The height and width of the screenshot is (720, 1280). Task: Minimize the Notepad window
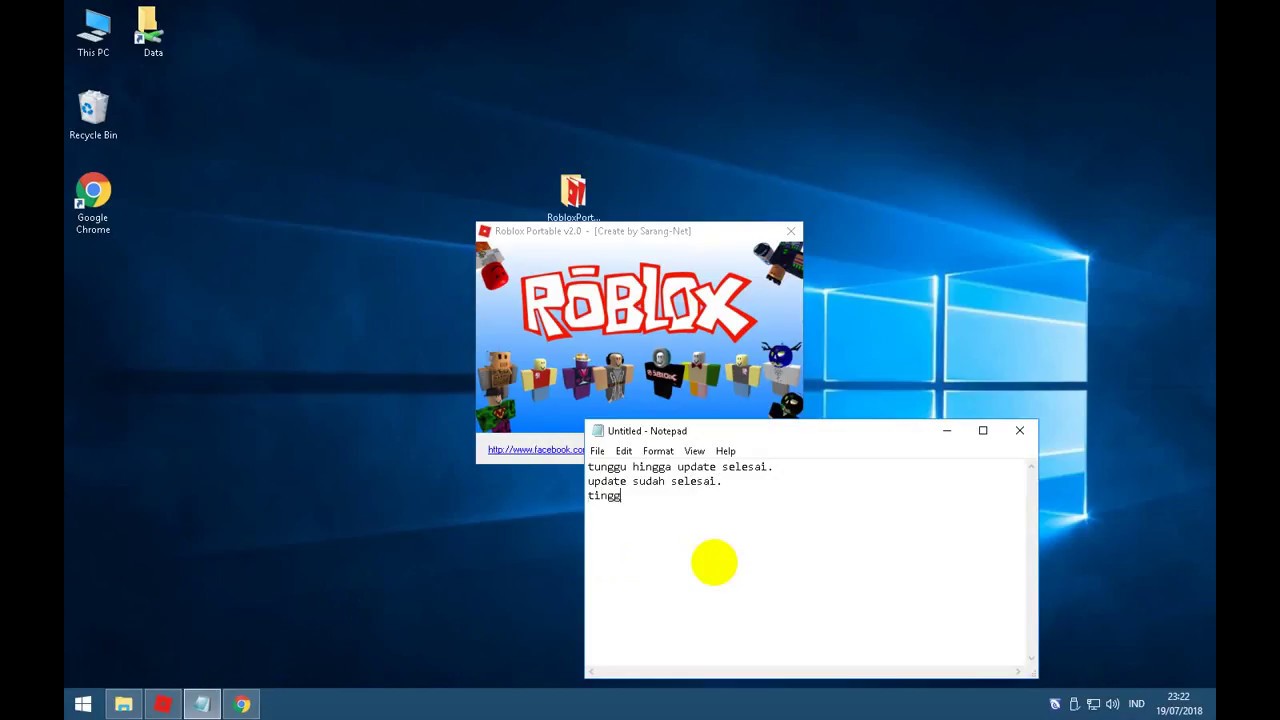click(x=946, y=431)
